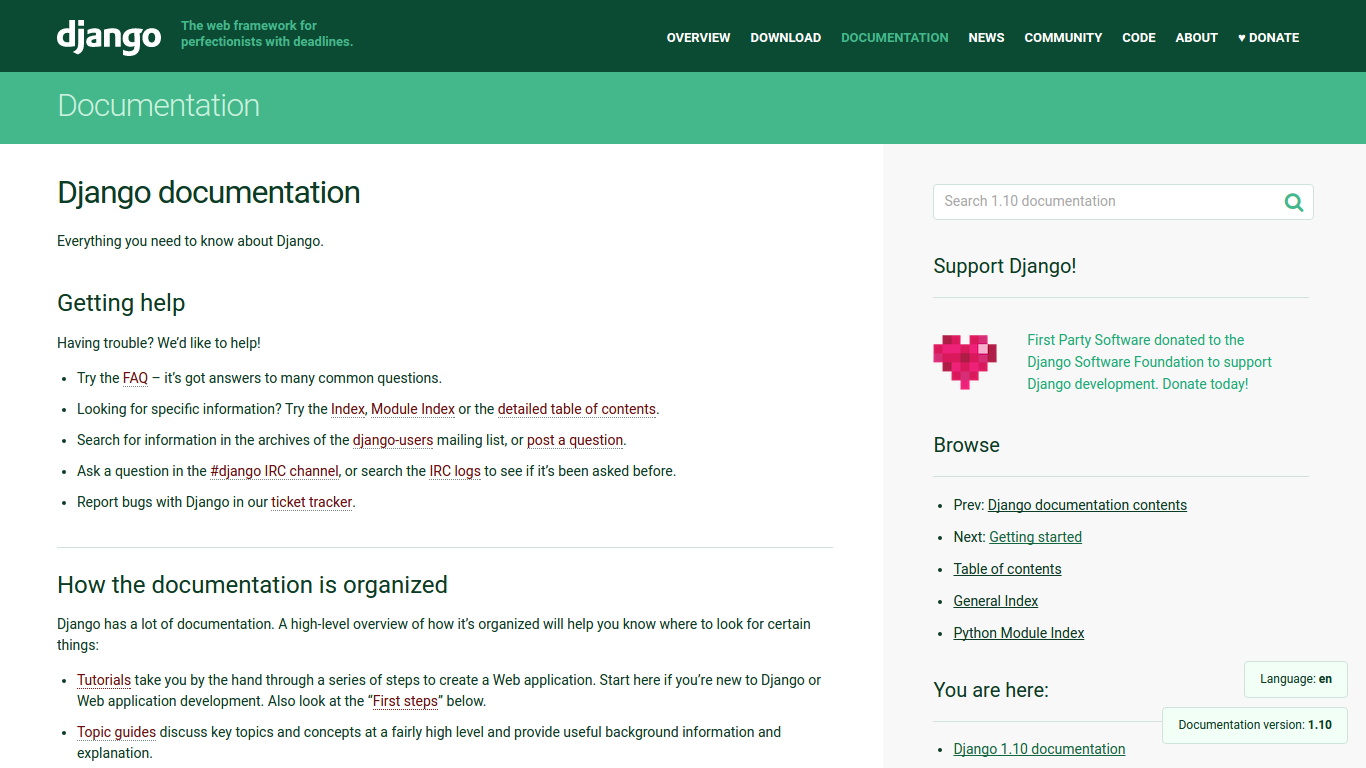Click the Tutorials link
This screenshot has width=1366, height=768.
point(104,680)
